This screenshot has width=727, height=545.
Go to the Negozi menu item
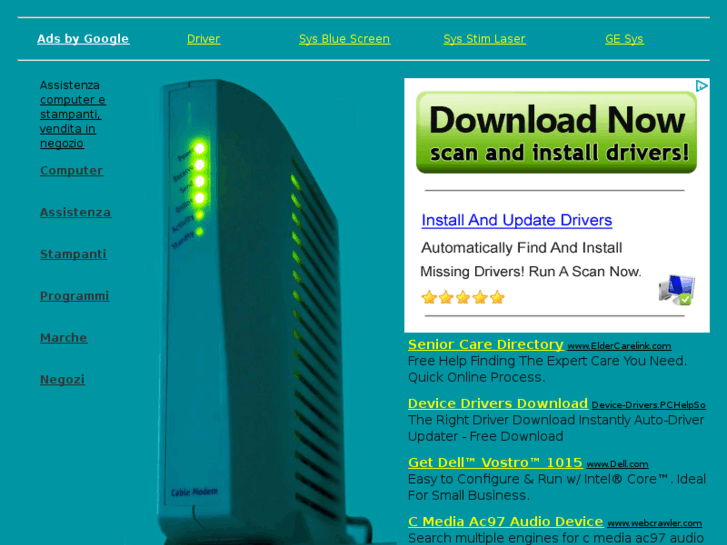coord(62,379)
